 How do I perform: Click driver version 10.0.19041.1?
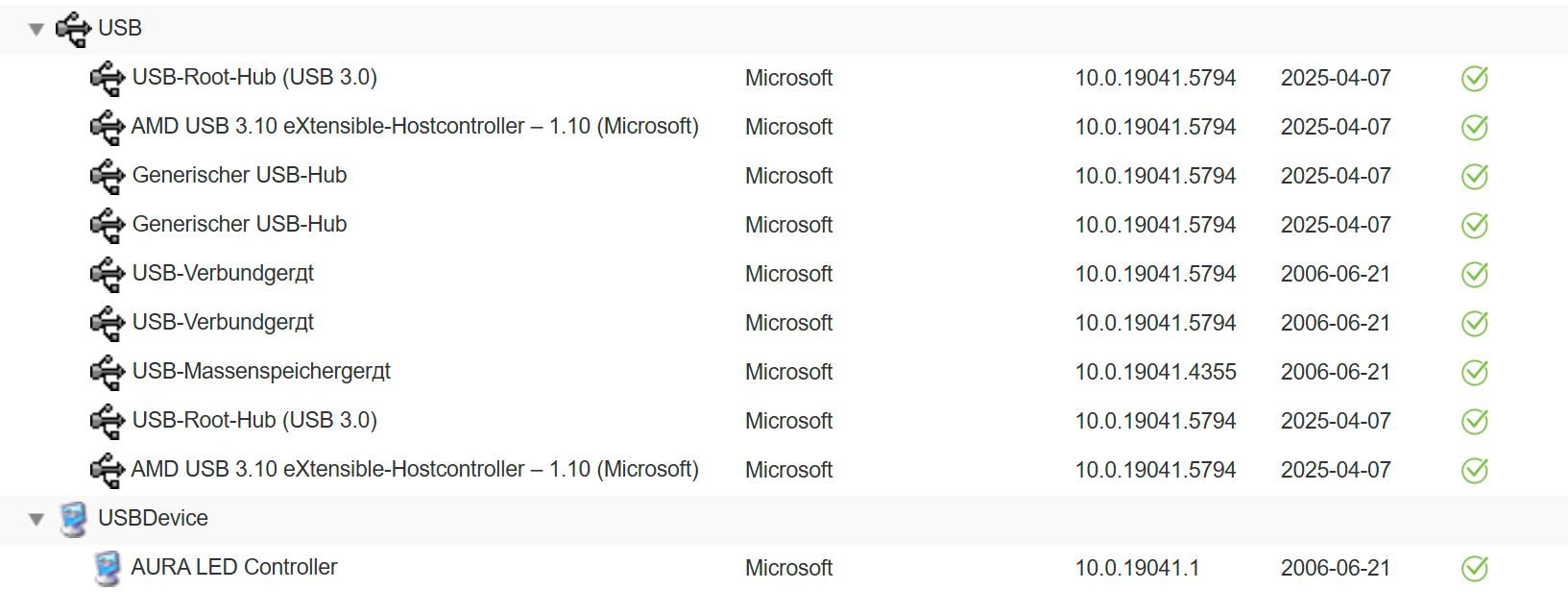pyautogui.click(x=1137, y=568)
